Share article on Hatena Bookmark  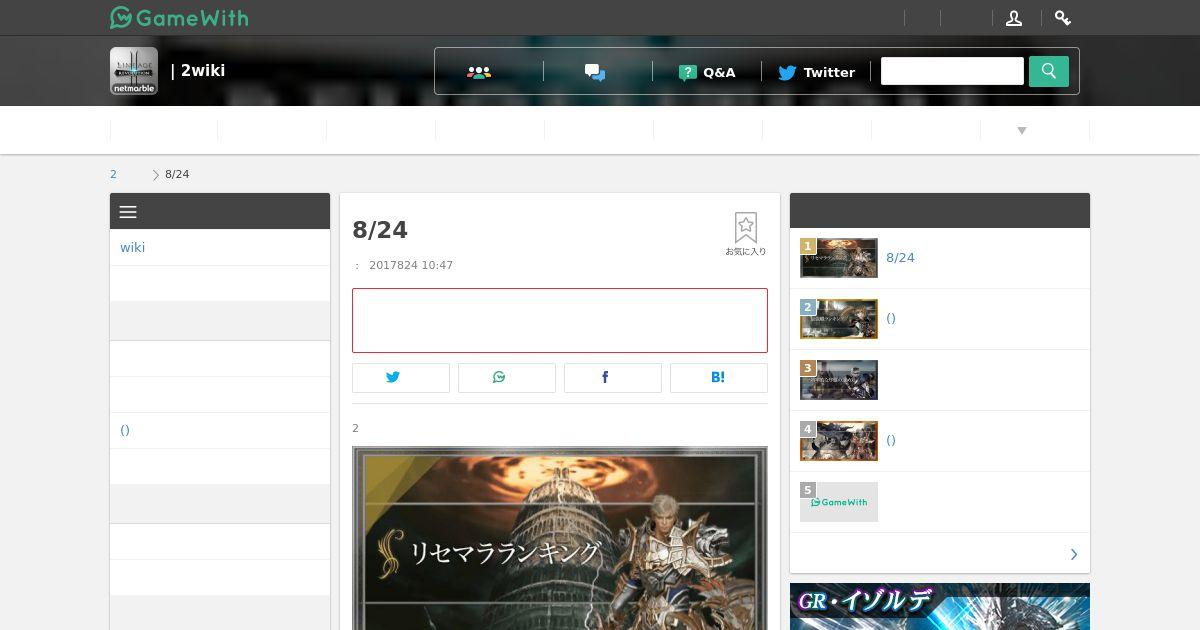tap(719, 377)
